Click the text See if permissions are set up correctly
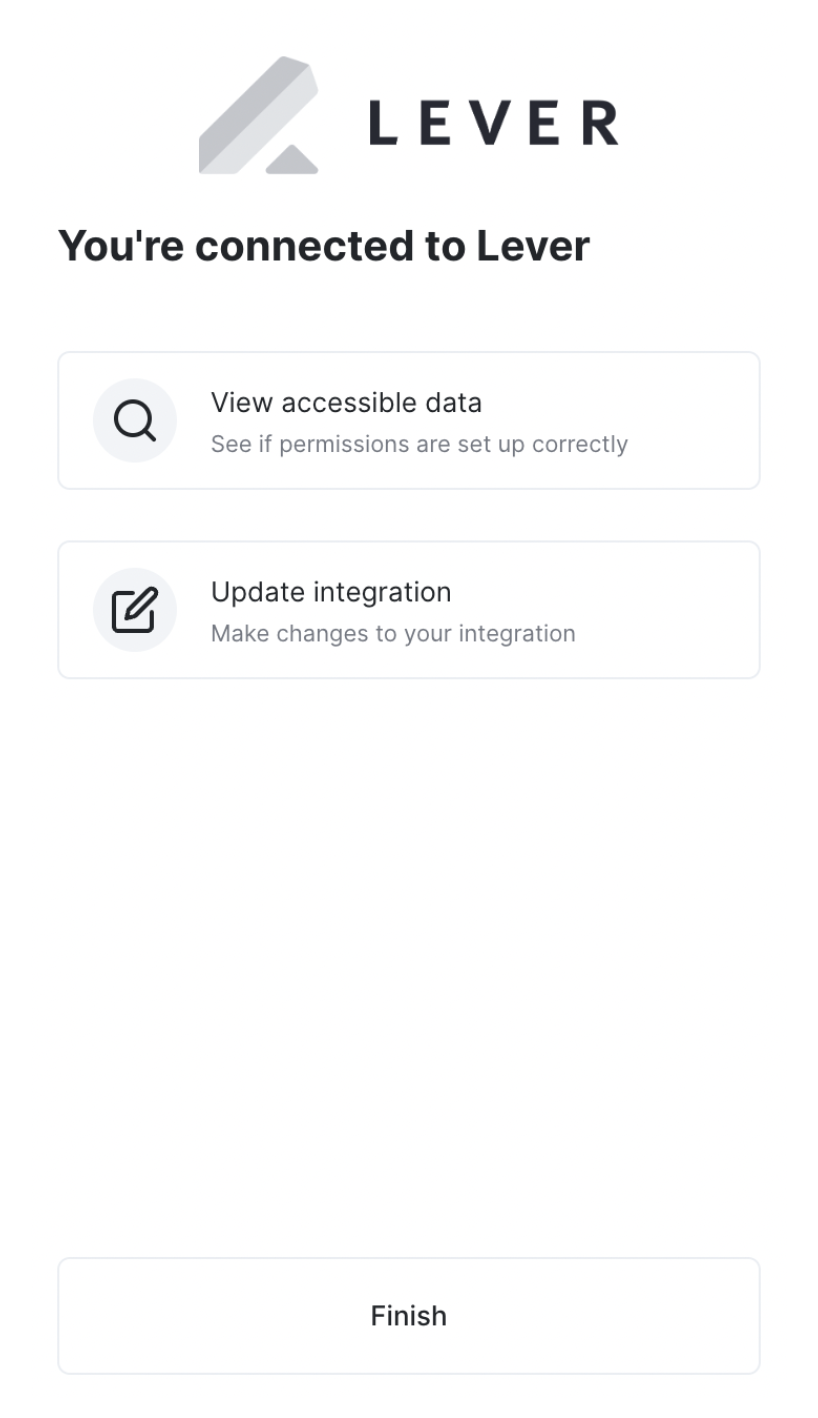Image resolution: width=818 pixels, height=1418 pixels. pyautogui.click(x=419, y=444)
